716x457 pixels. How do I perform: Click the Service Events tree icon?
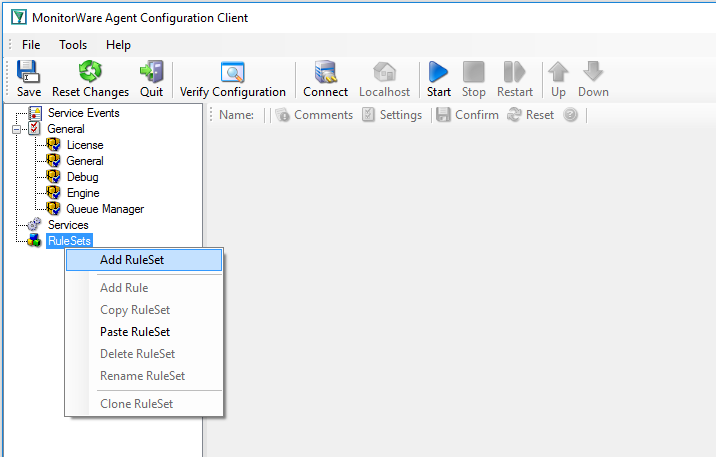click(35, 113)
